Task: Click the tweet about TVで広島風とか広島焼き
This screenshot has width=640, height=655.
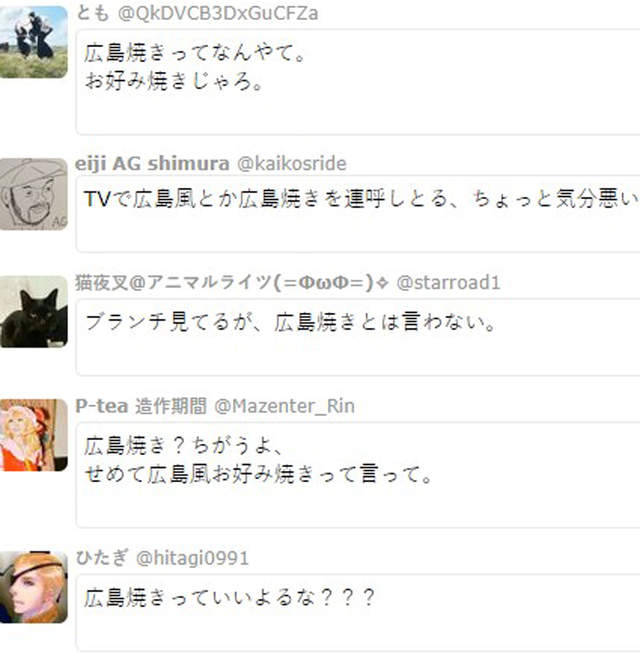Action: tap(358, 214)
